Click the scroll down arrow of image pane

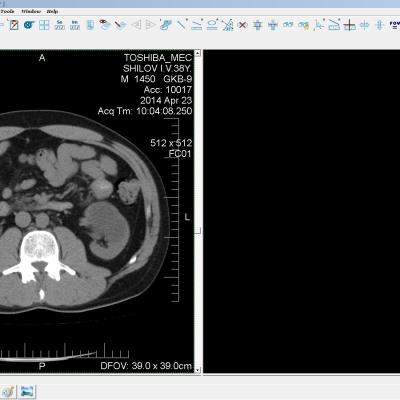click(x=198, y=370)
